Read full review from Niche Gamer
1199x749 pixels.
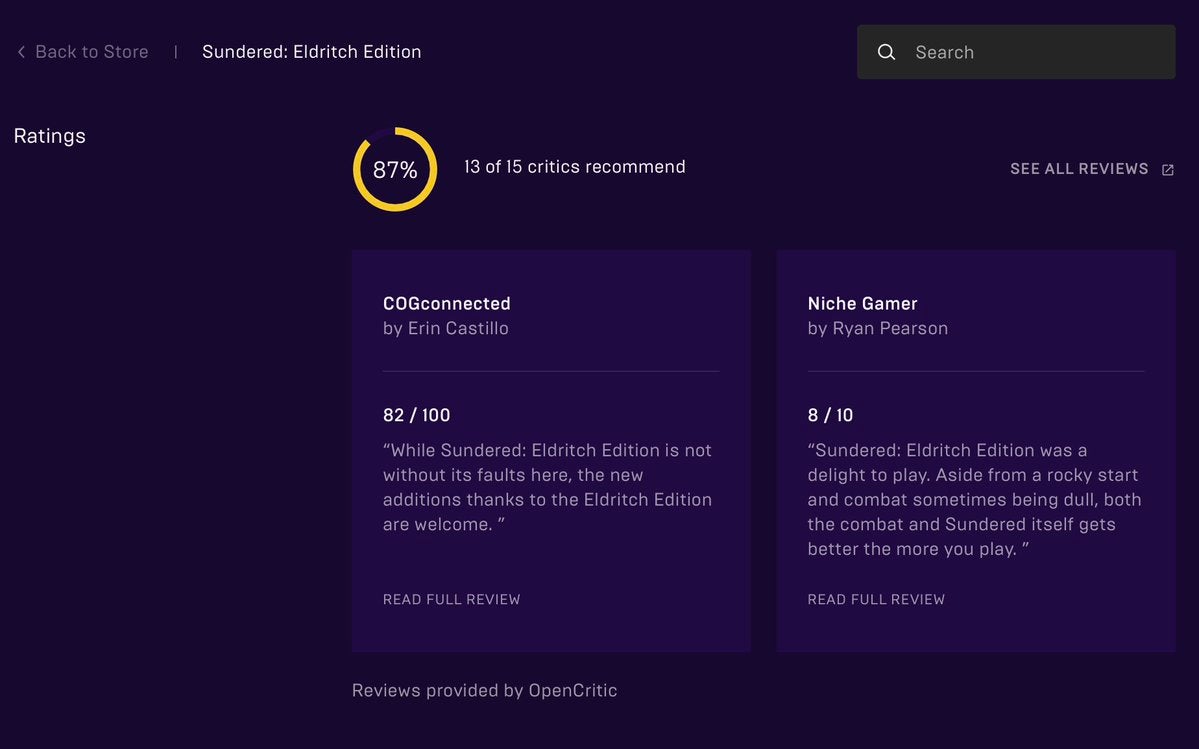point(876,599)
